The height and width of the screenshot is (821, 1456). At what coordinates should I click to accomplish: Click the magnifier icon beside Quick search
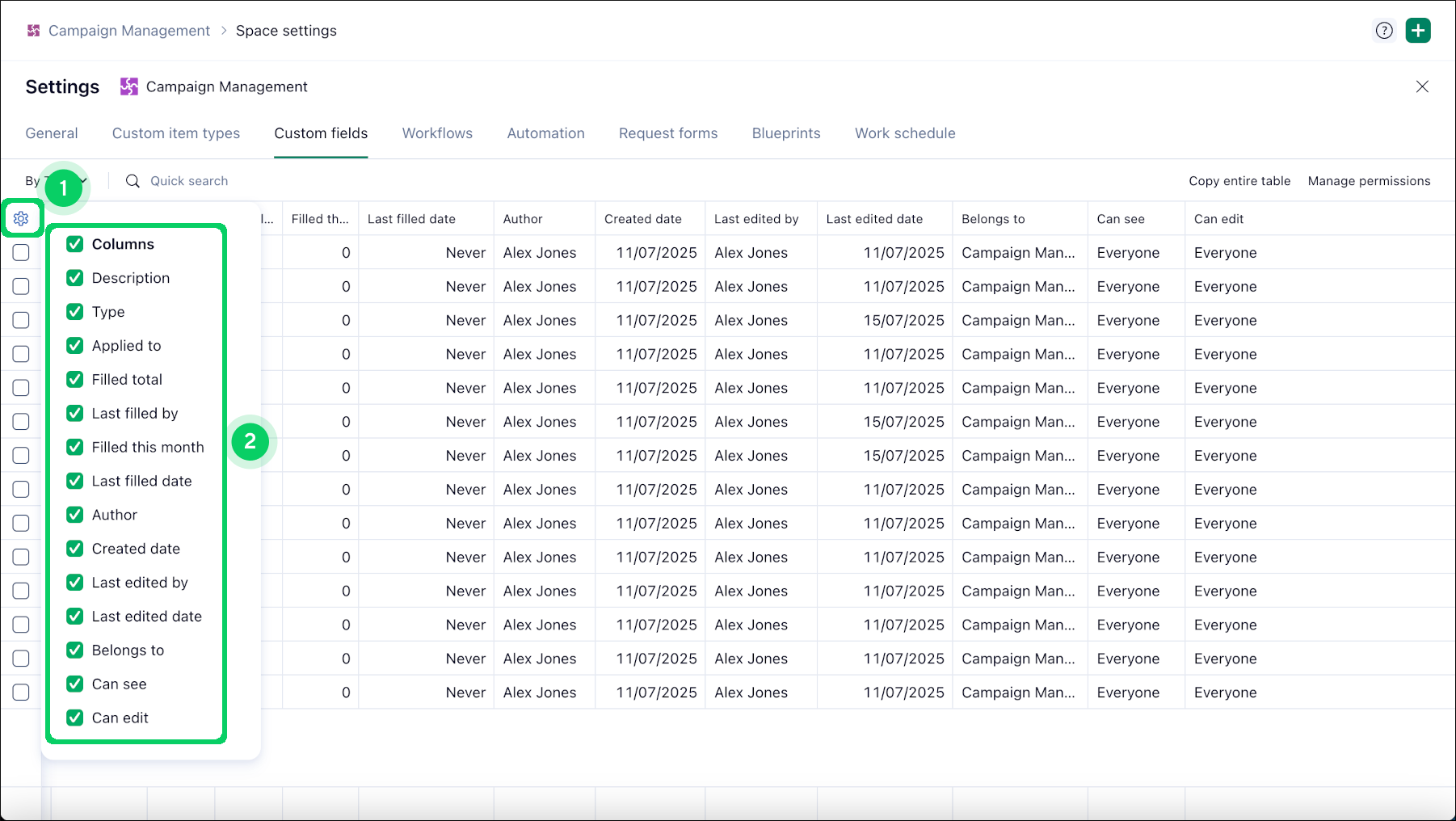click(133, 181)
